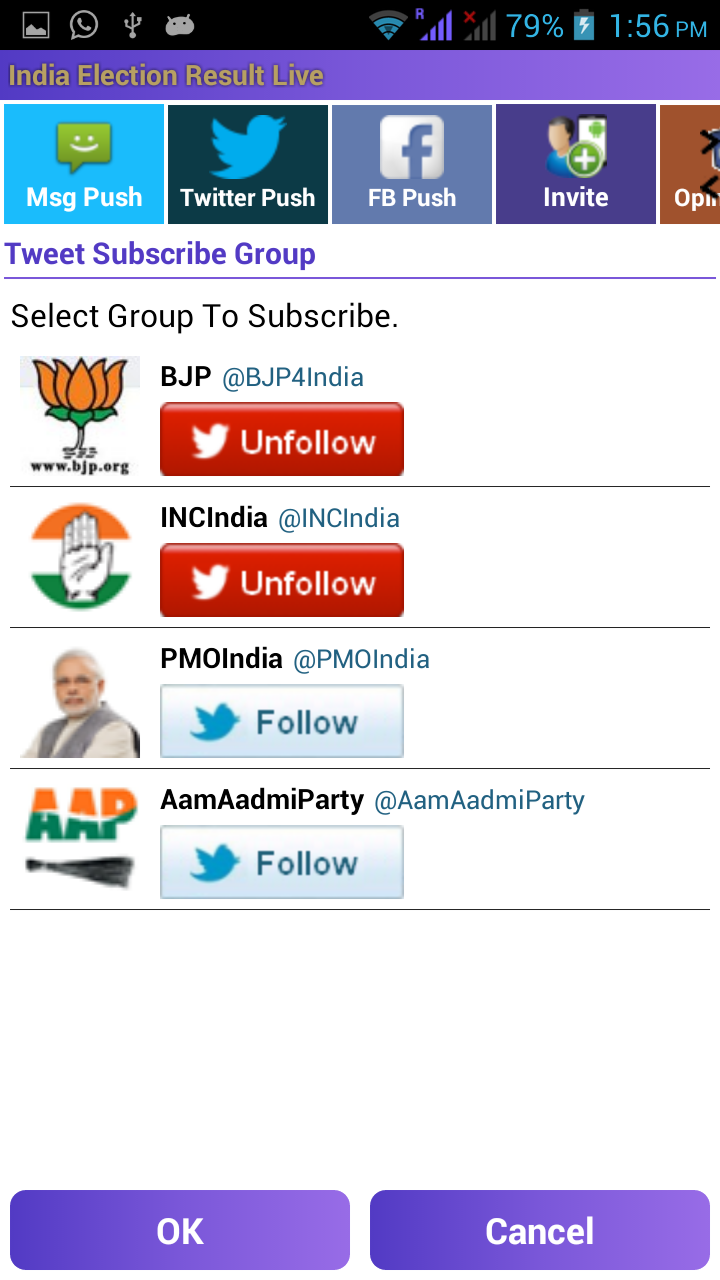720x1280 pixels.
Task: Tap the INCIndia hand logo
Action: coord(80,557)
